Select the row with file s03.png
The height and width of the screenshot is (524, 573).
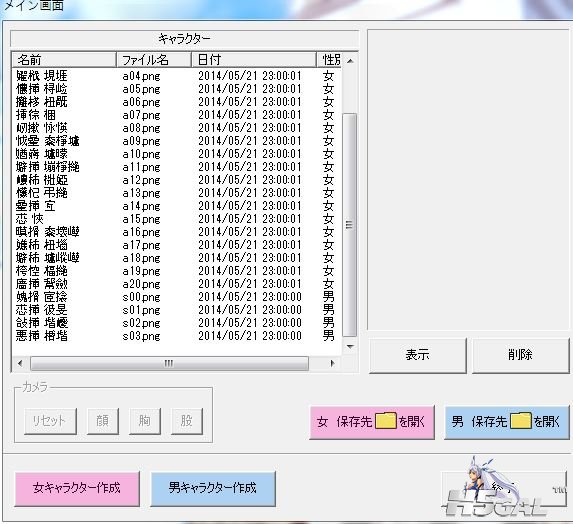177,336
